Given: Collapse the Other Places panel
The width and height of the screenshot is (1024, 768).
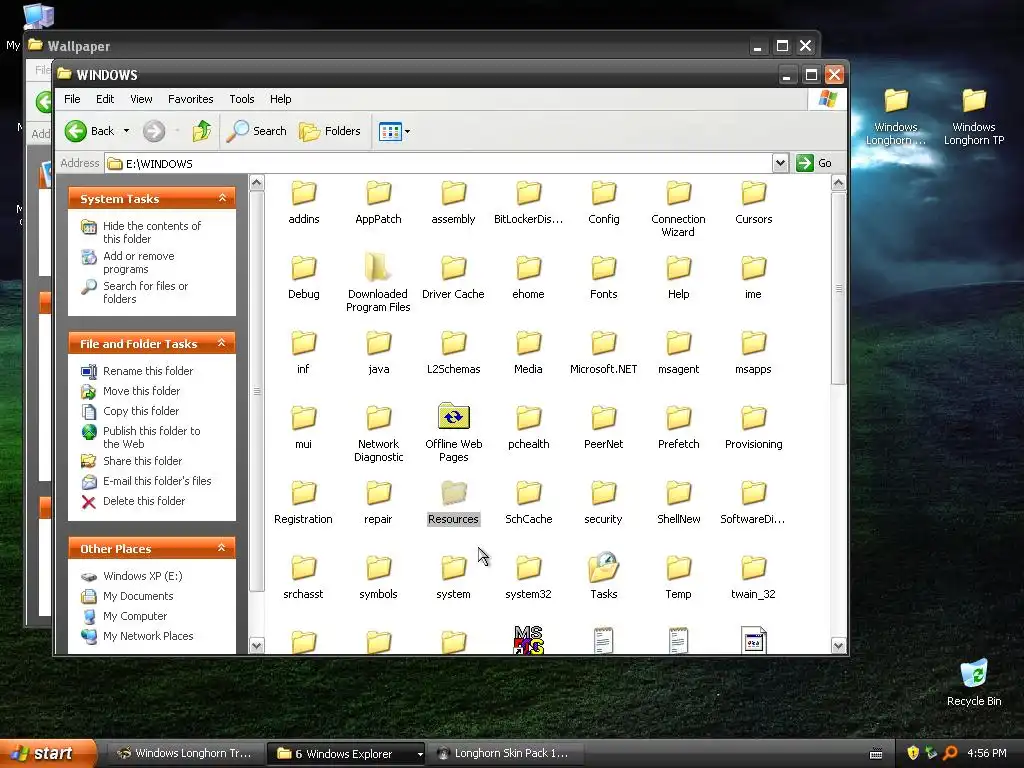Looking at the screenshot, I should (222, 548).
